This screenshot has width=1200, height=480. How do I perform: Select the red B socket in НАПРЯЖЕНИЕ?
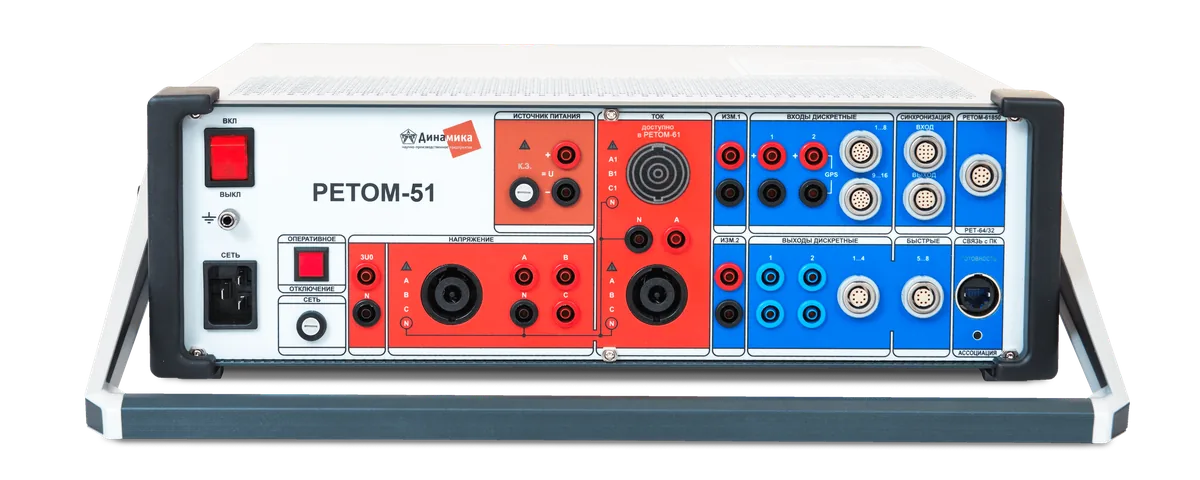[x=566, y=277]
